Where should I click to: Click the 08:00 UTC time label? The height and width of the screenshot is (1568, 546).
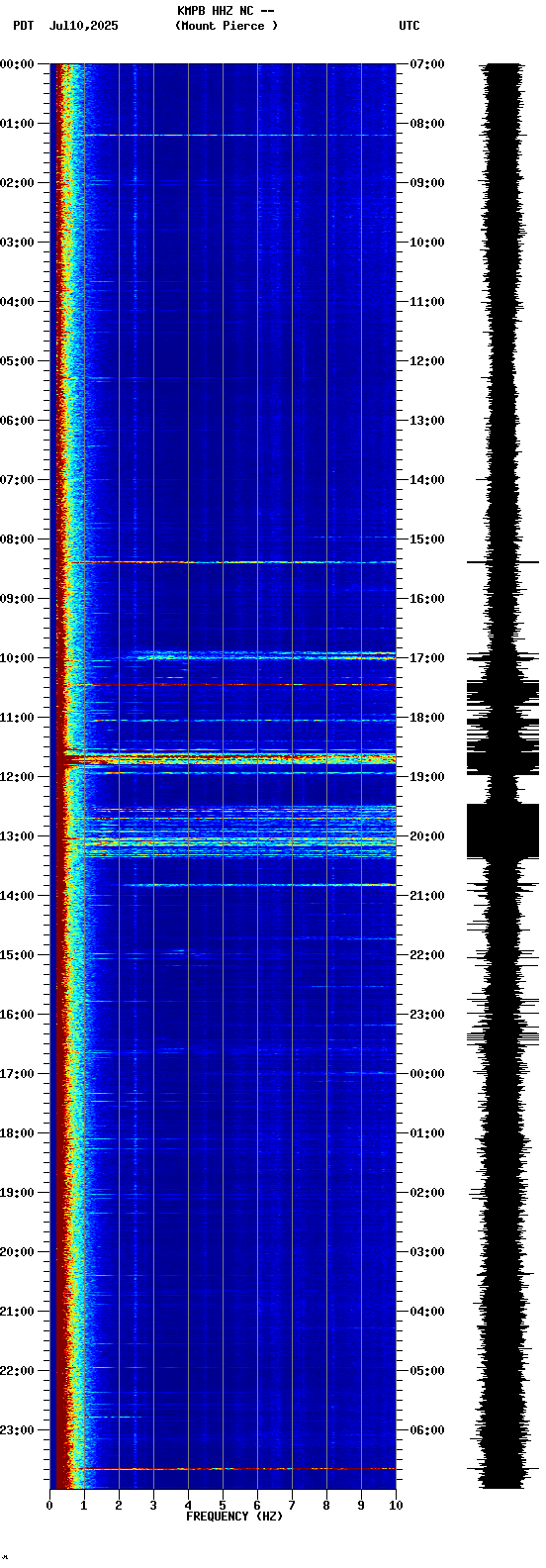pos(427,124)
